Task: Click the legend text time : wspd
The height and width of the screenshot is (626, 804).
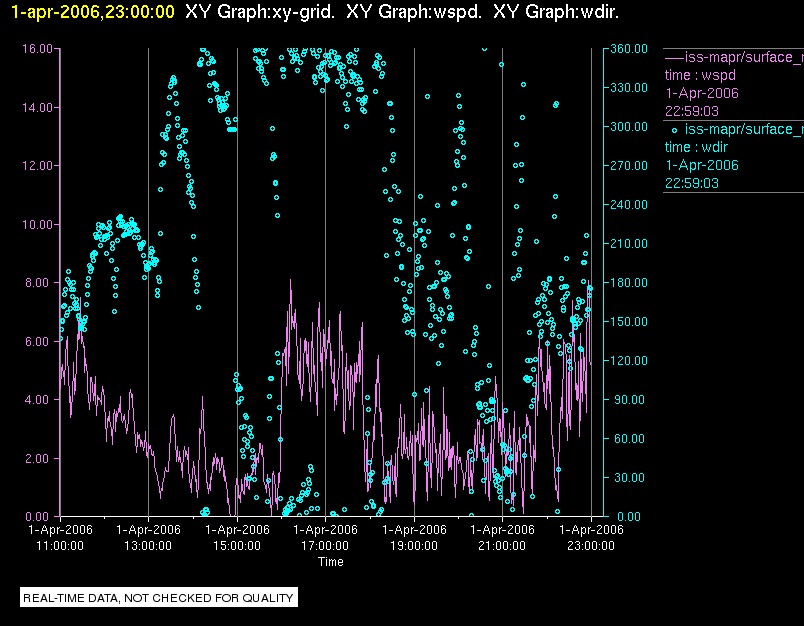Action: [x=700, y=75]
